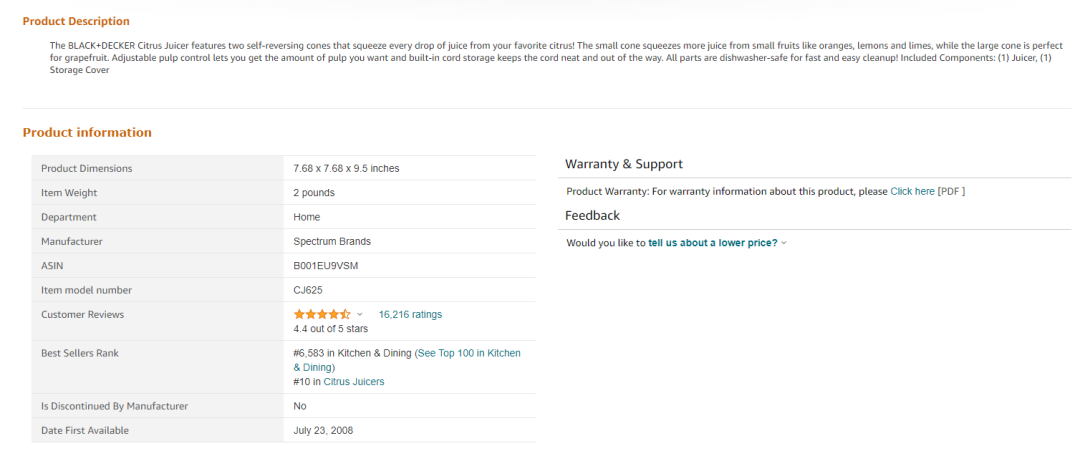Image resolution: width=1080 pixels, height=451 pixels.
Task: Click the date July 23, 2008
Action: [x=323, y=431]
